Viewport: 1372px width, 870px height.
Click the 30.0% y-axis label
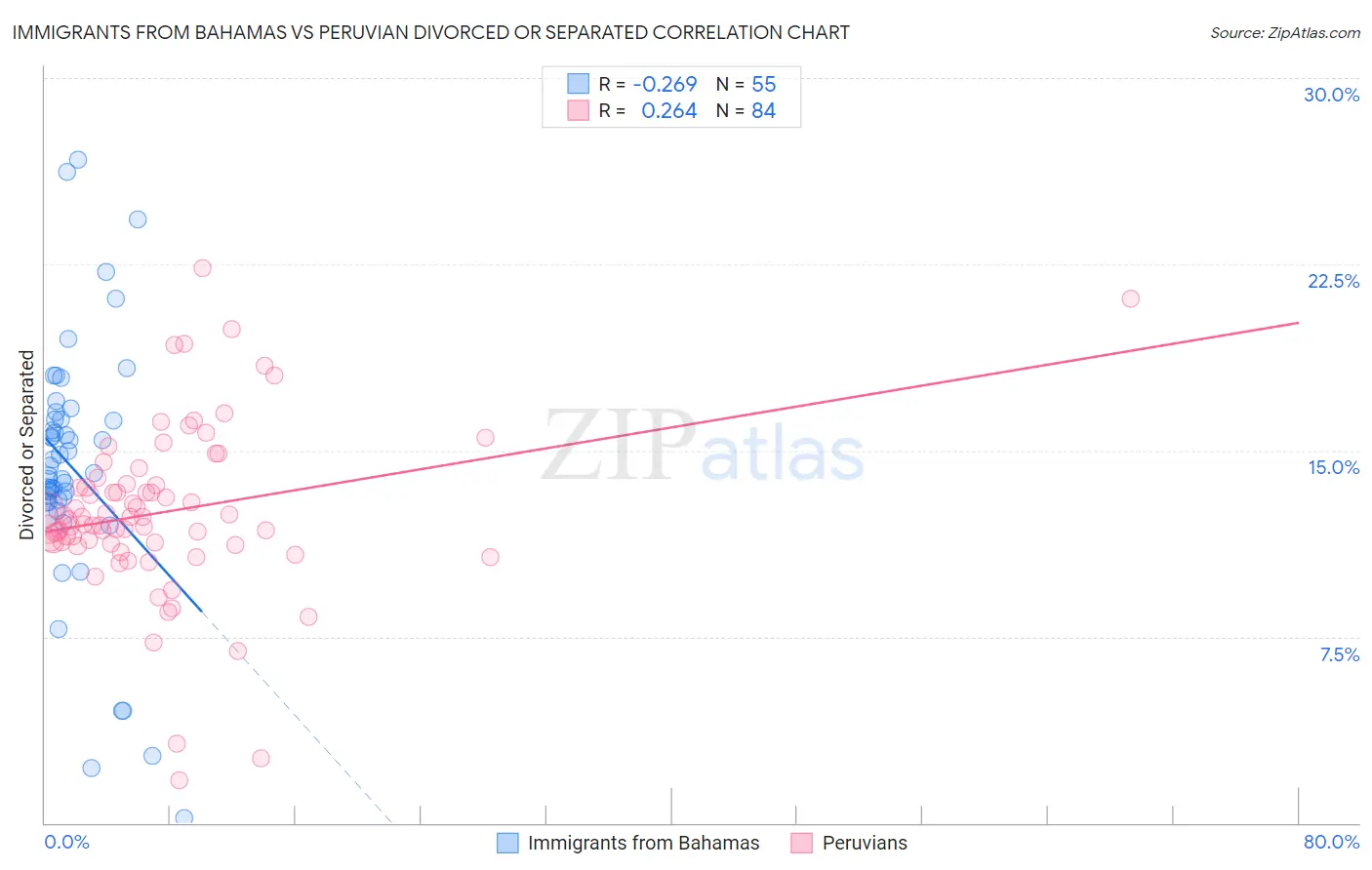tap(1331, 95)
